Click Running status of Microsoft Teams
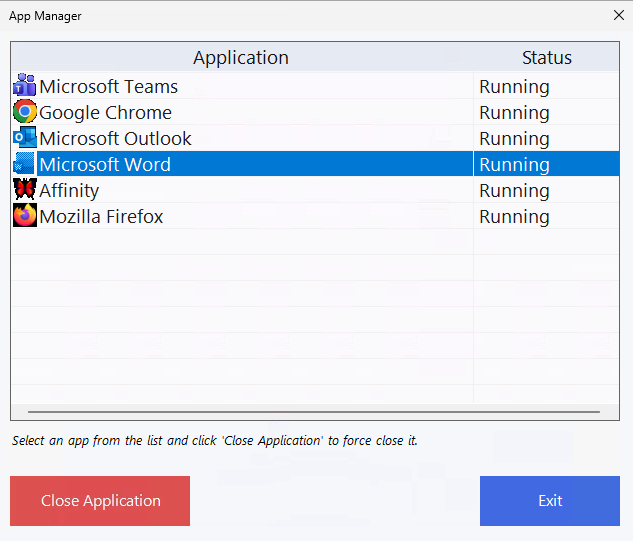633x541 pixels. [x=514, y=87]
